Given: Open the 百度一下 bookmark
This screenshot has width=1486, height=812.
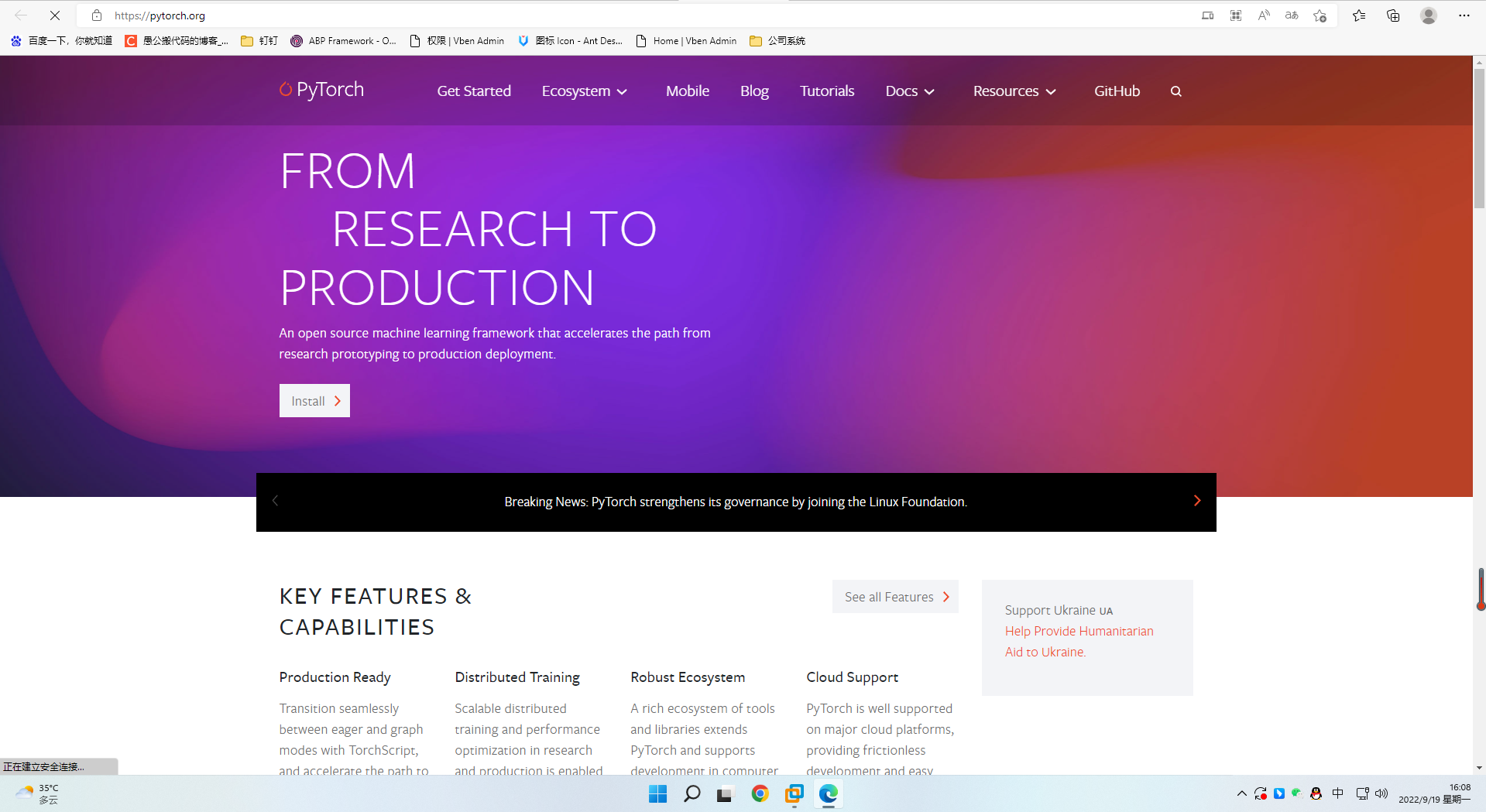Looking at the screenshot, I should tap(61, 41).
